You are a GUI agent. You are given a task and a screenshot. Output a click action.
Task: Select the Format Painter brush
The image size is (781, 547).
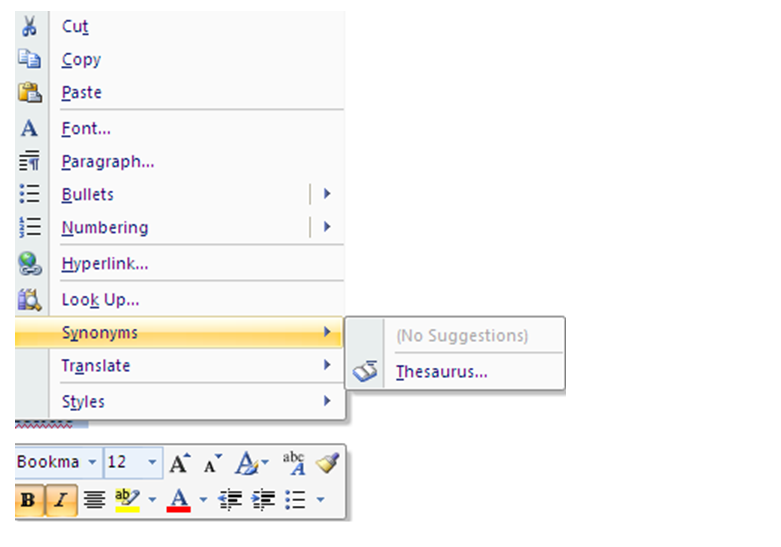327,462
